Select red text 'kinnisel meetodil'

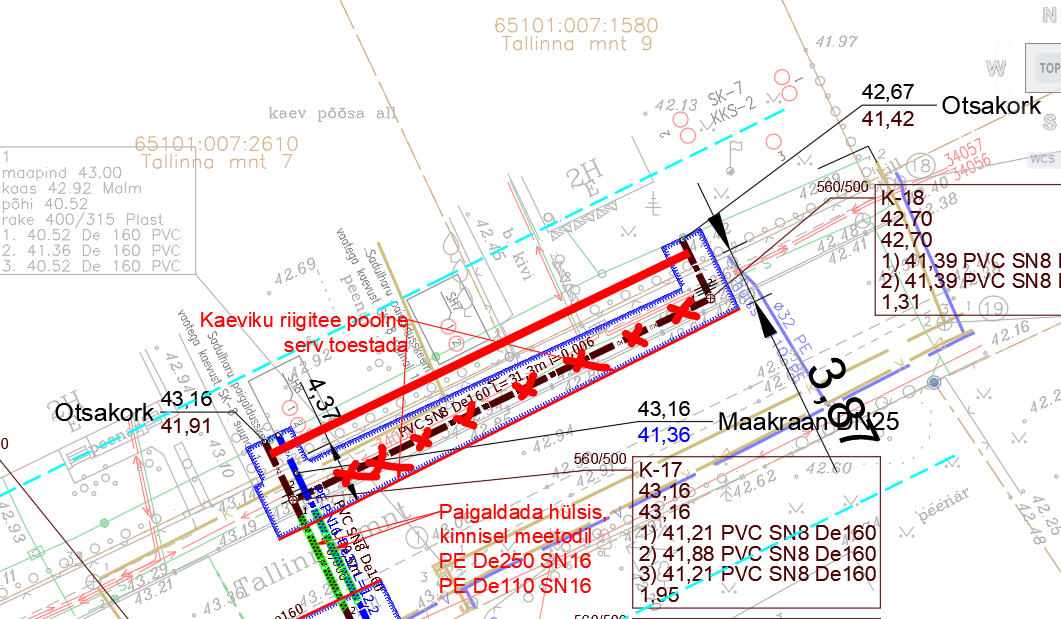[515, 536]
